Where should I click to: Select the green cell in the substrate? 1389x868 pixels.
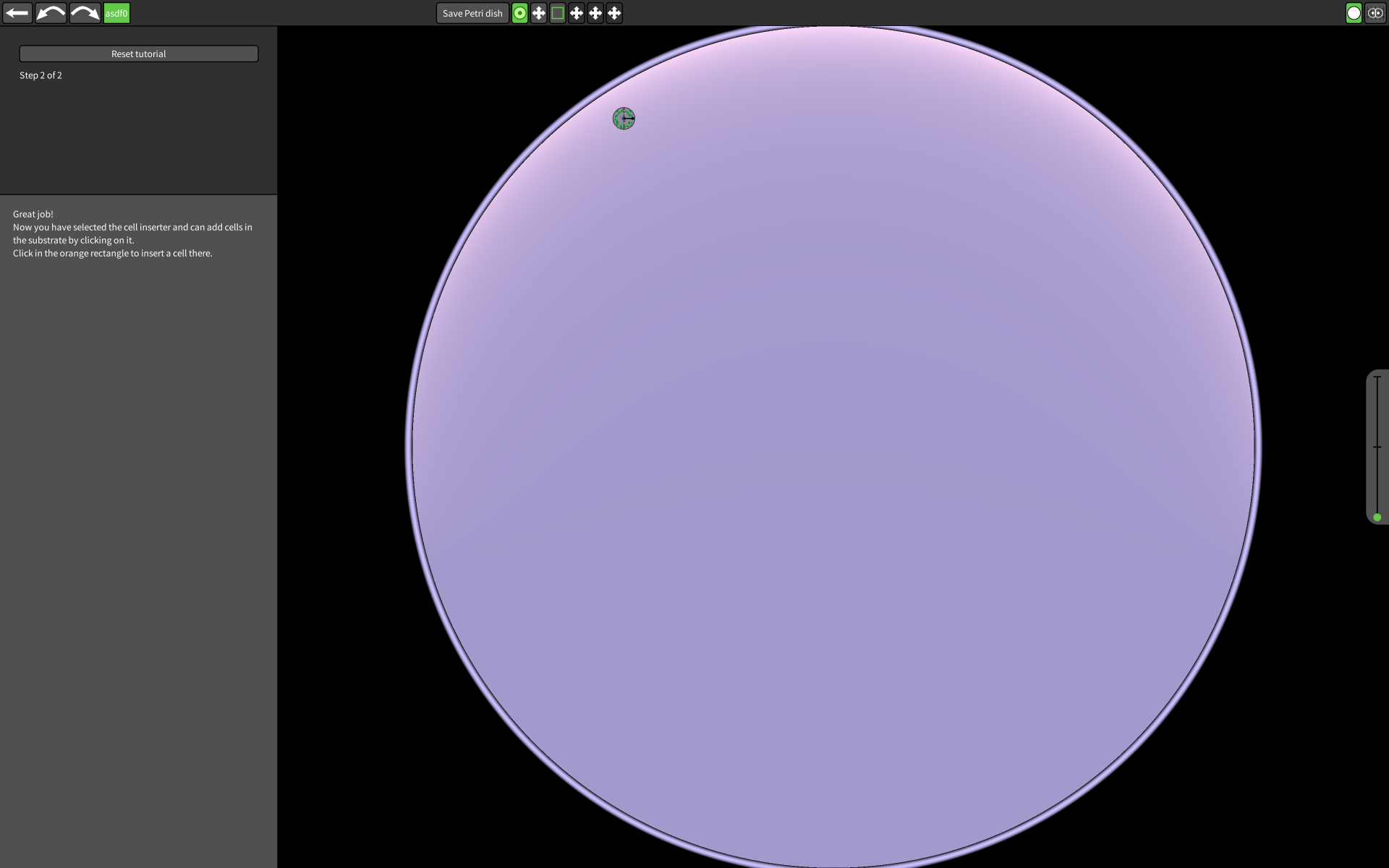click(624, 119)
